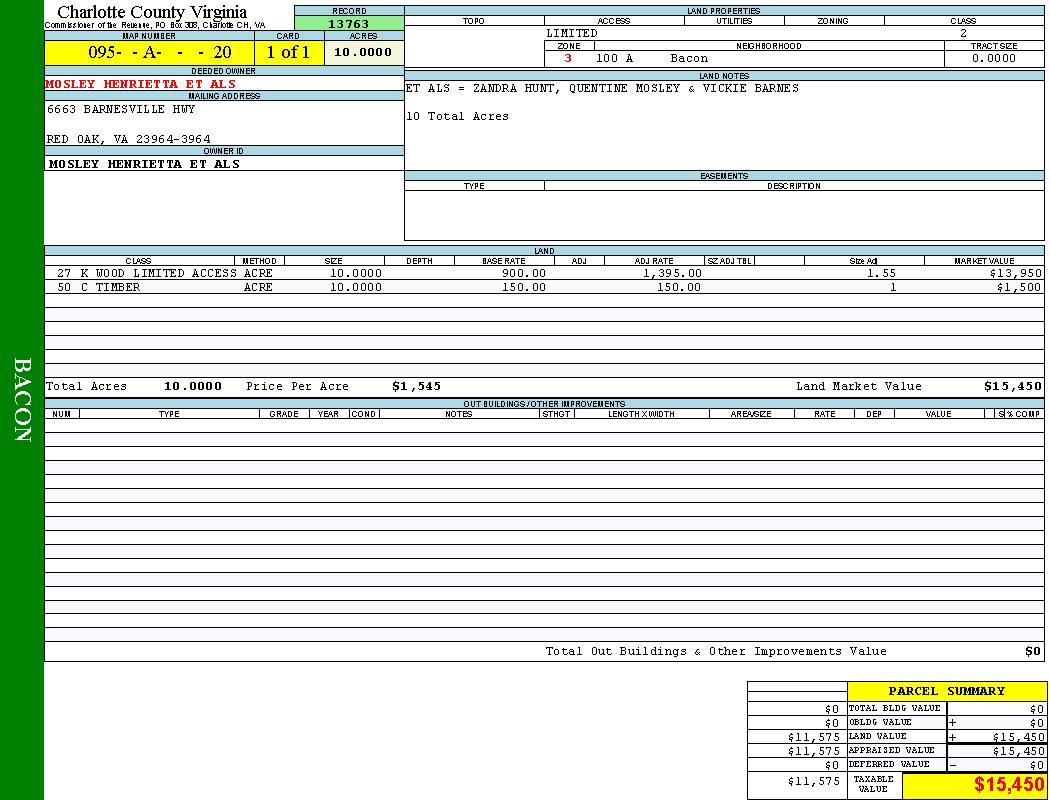Viewport: 1050px width, 800px height.
Task: Click the record number 13763 field
Action: (349, 24)
